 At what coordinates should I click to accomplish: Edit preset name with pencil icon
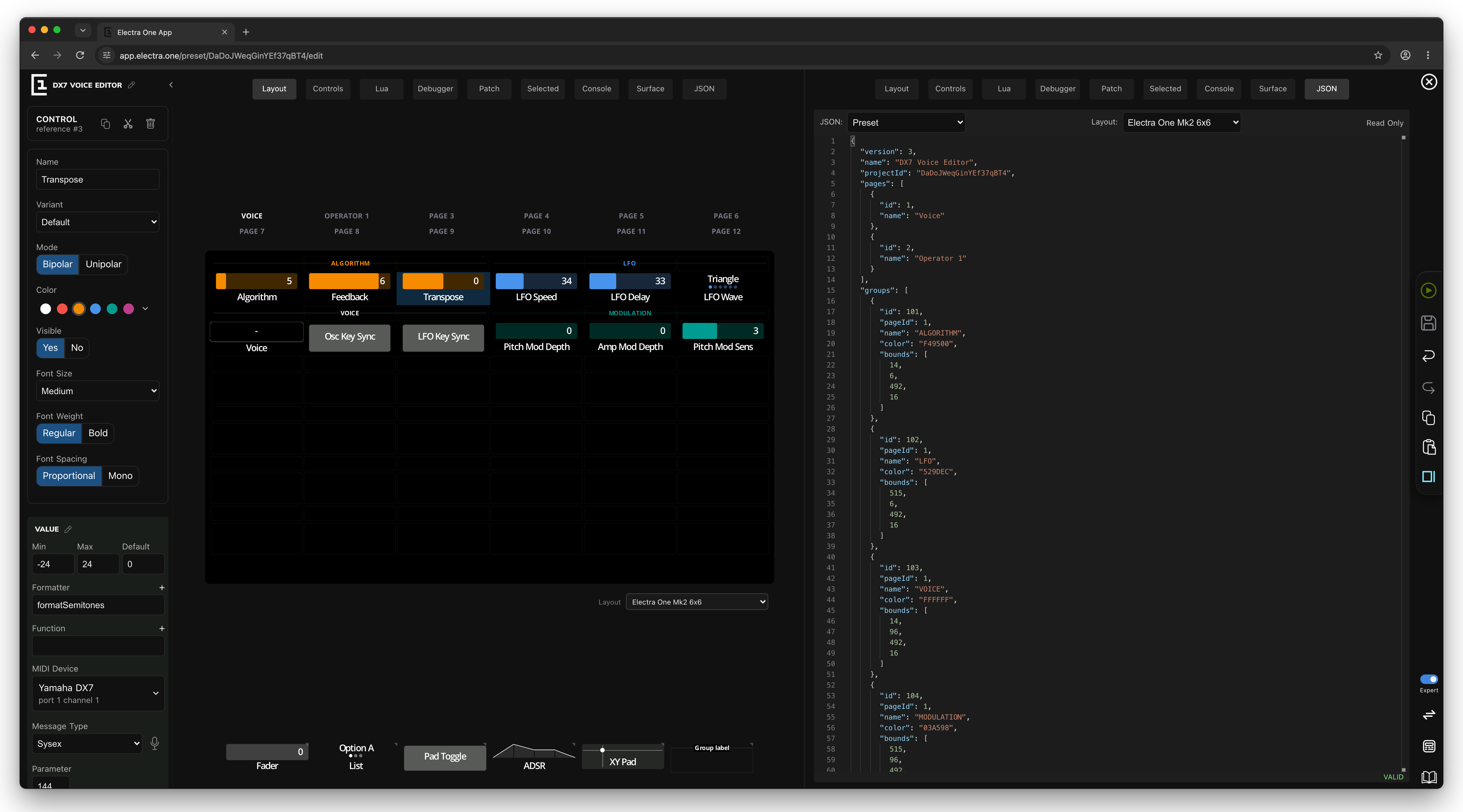[131, 85]
